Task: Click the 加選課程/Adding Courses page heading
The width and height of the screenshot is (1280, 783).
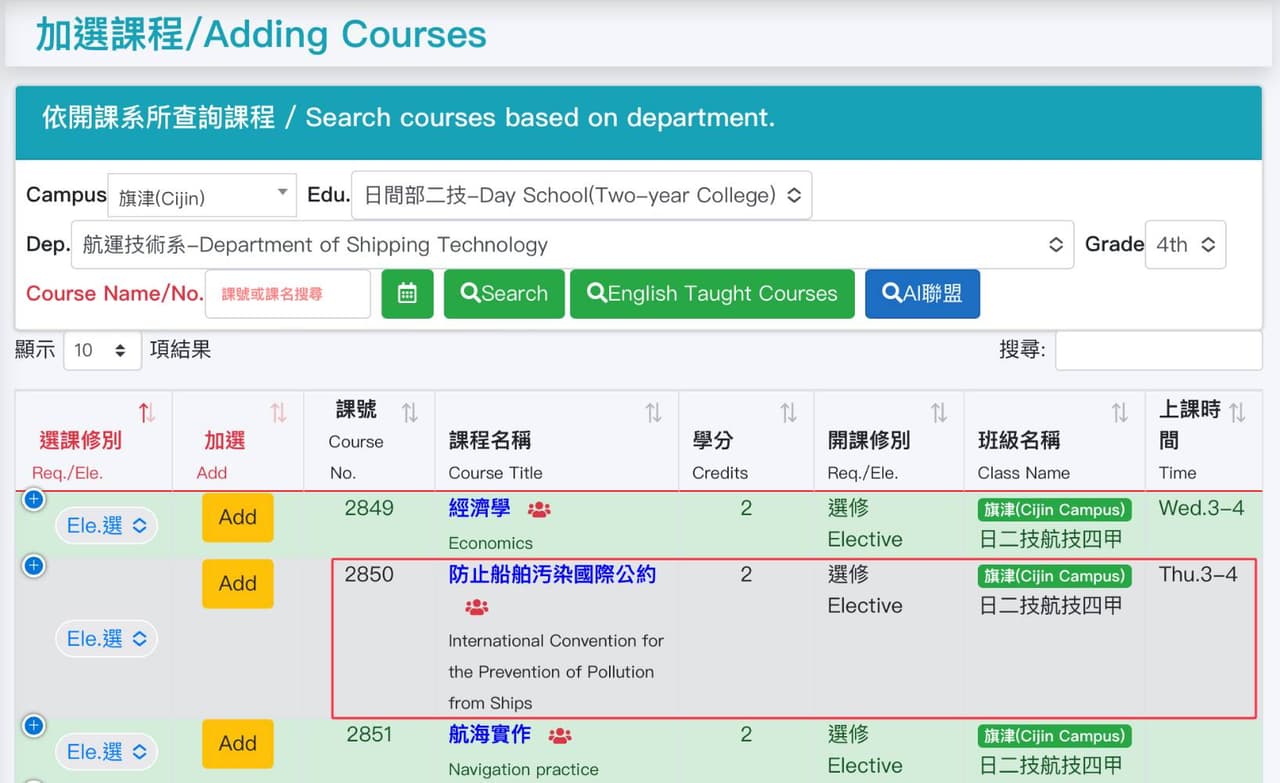Action: coord(261,33)
